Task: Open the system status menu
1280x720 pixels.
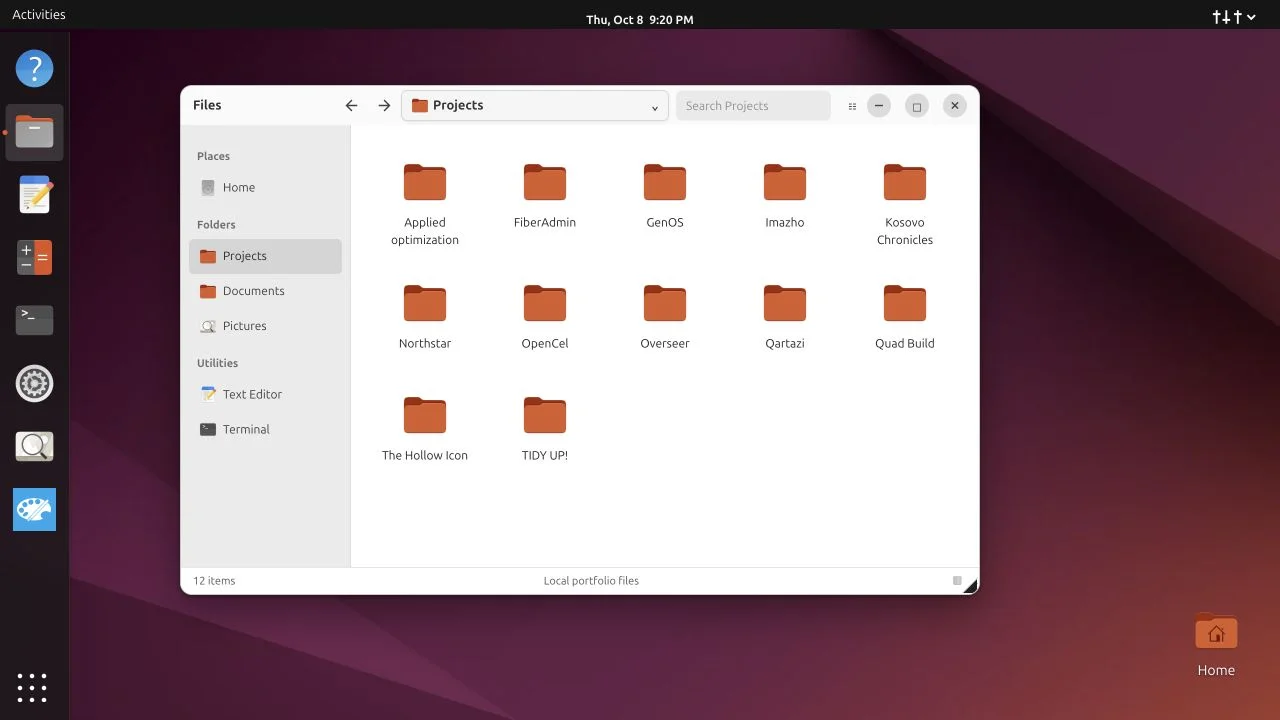Action: click(1233, 17)
